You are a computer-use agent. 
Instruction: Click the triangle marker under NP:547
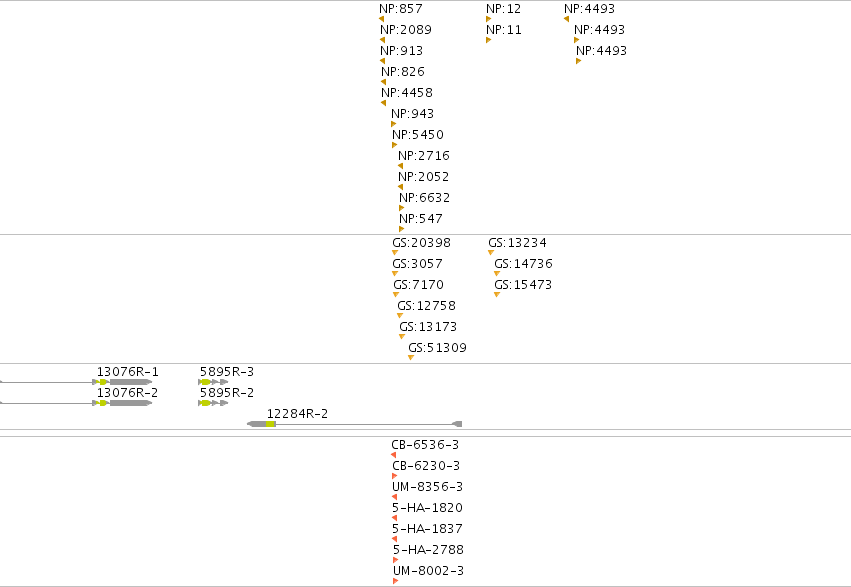[402, 229]
